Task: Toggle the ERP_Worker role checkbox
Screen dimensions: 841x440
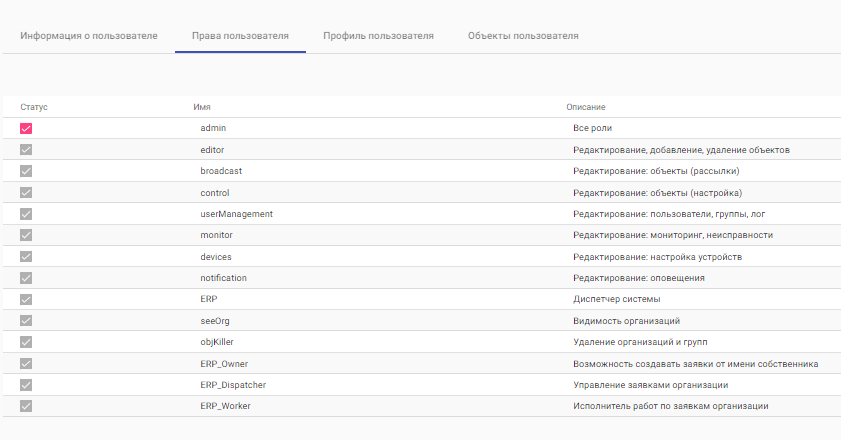Action: 26,406
